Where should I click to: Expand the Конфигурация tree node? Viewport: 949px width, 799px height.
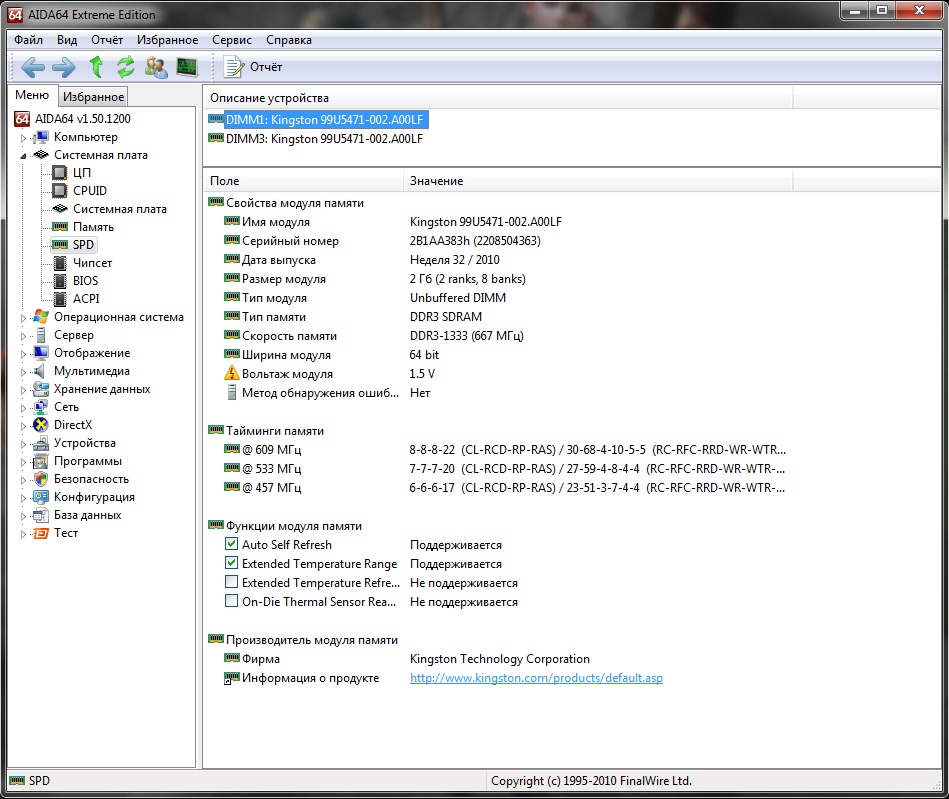click(x=23, y=498)
